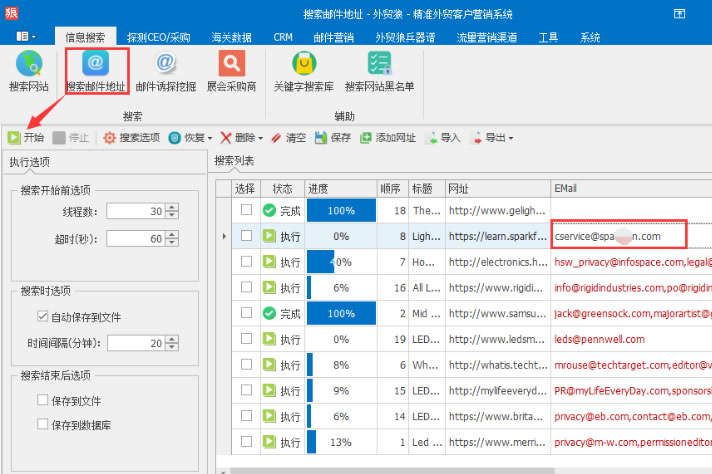Select the 搜索邮件地址 tool icon
712x474 pixels.
coord(96,70)
